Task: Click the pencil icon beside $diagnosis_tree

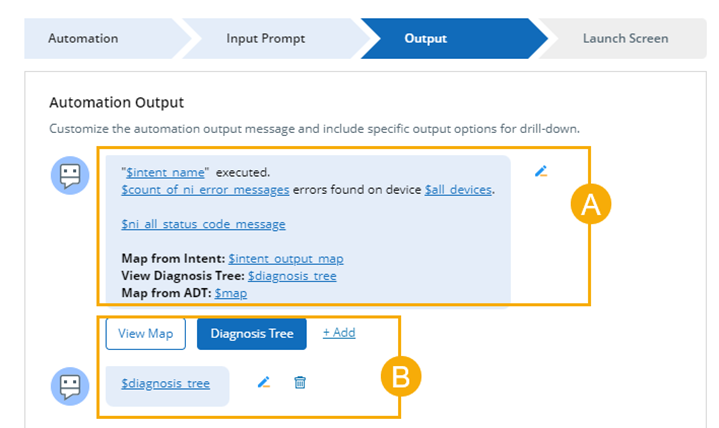Action: (264, 382)
